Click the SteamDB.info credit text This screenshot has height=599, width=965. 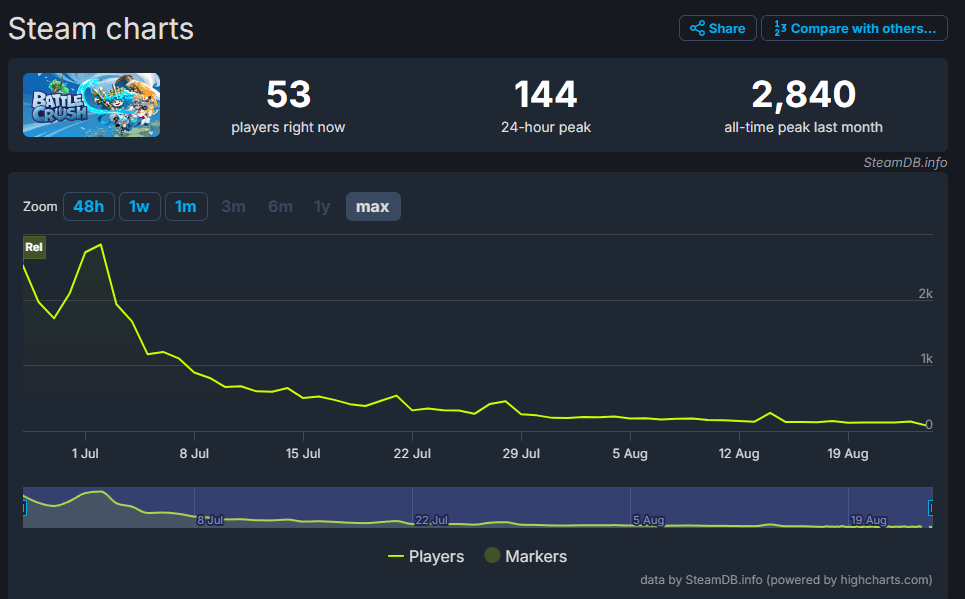coord(905,163)
